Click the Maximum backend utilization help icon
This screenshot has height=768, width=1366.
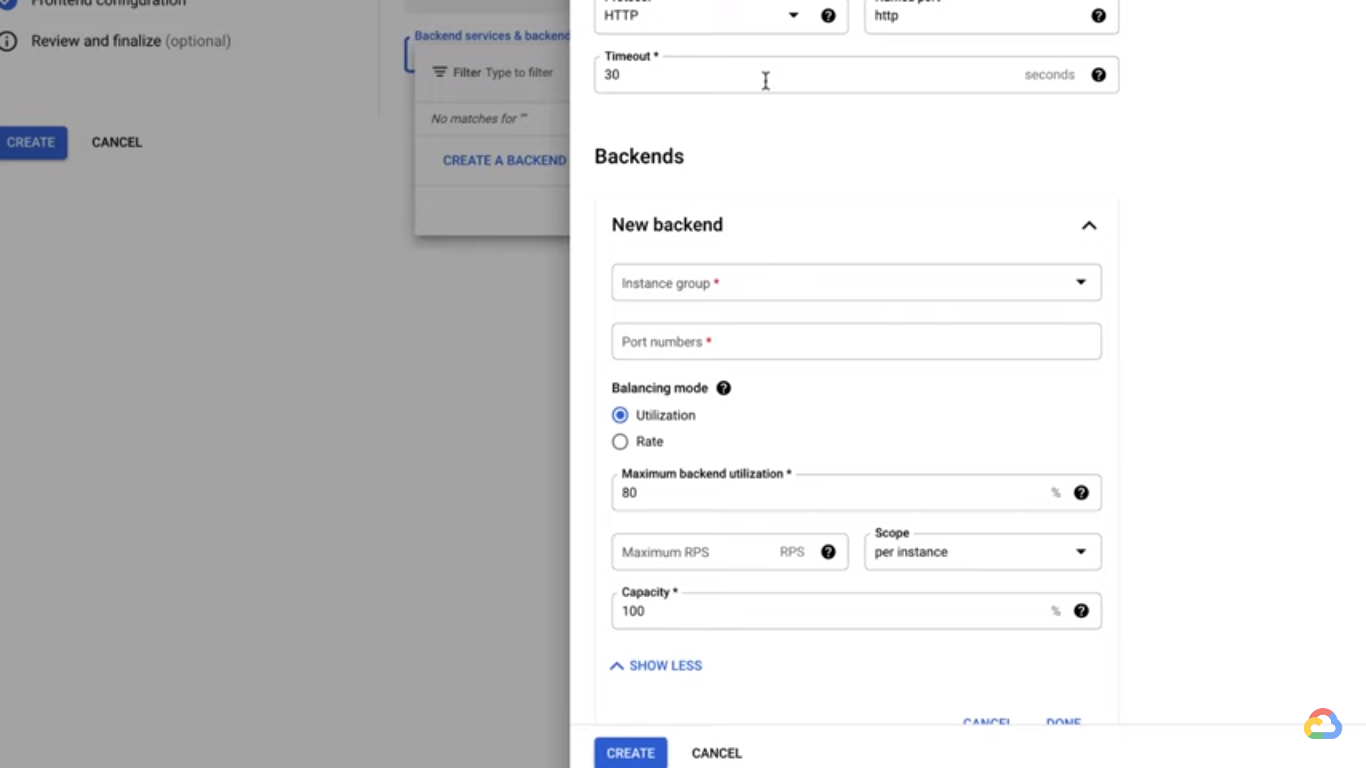(1081, 492)
